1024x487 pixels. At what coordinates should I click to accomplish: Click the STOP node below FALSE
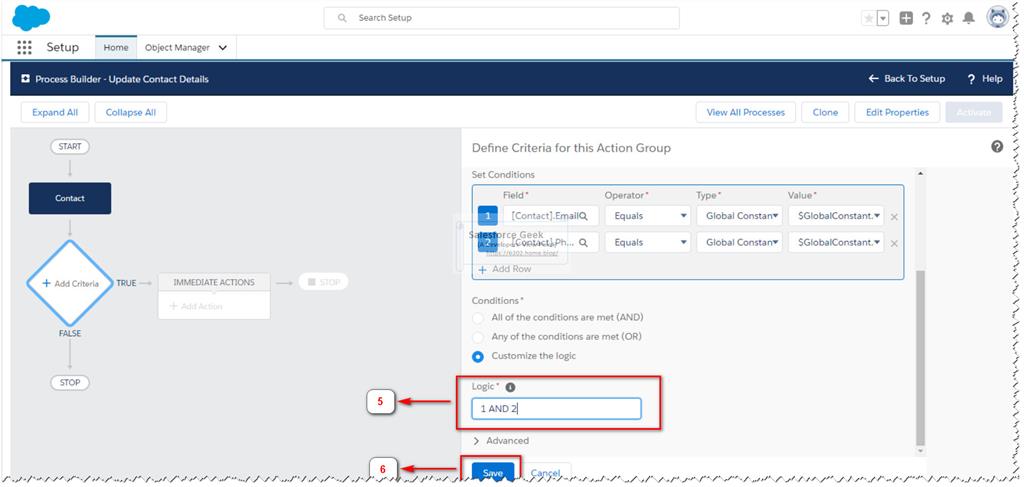click(70, 383)
